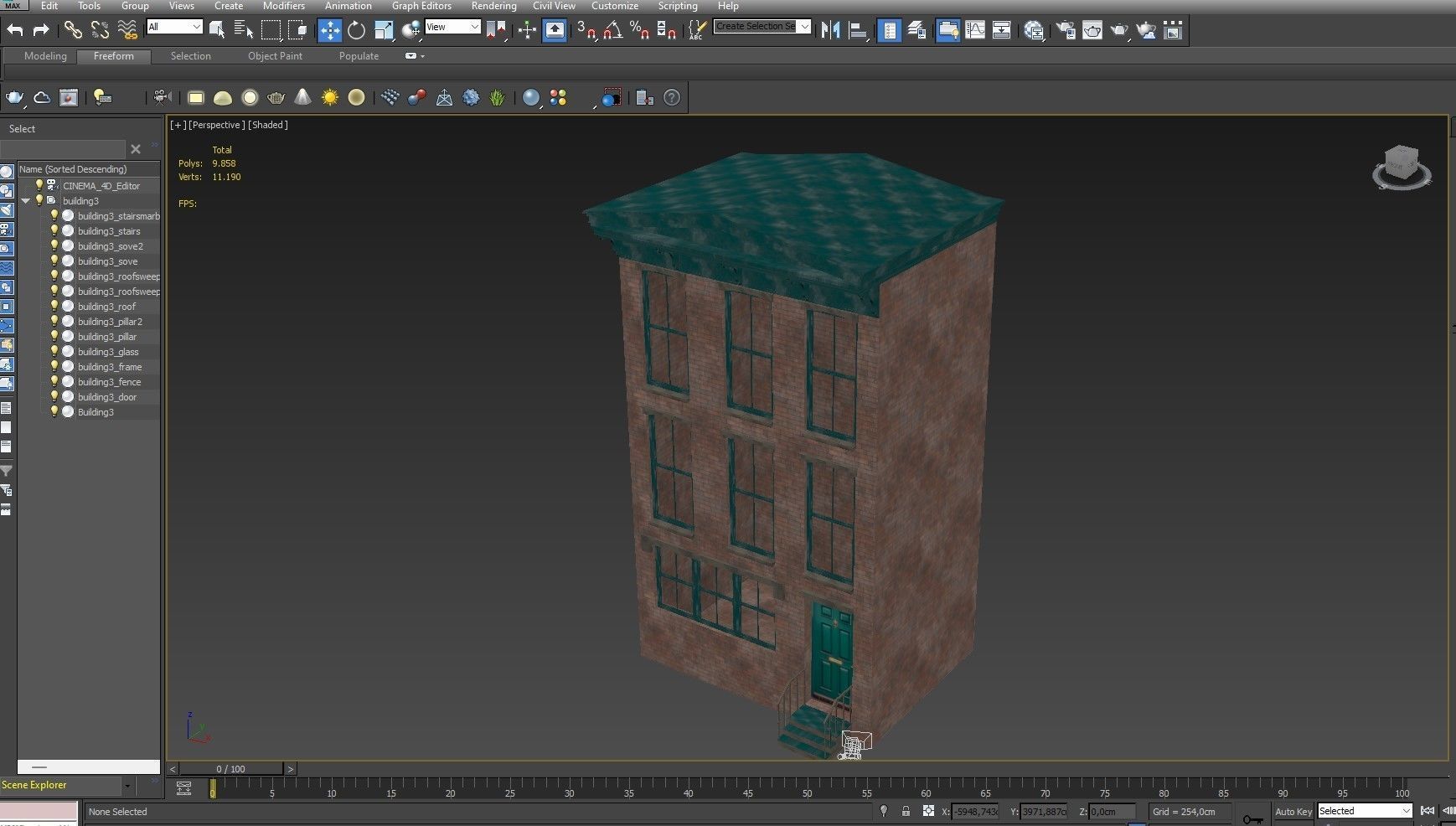Click the sun light icon
1456x826 pixels.
[x=329, y=97]
